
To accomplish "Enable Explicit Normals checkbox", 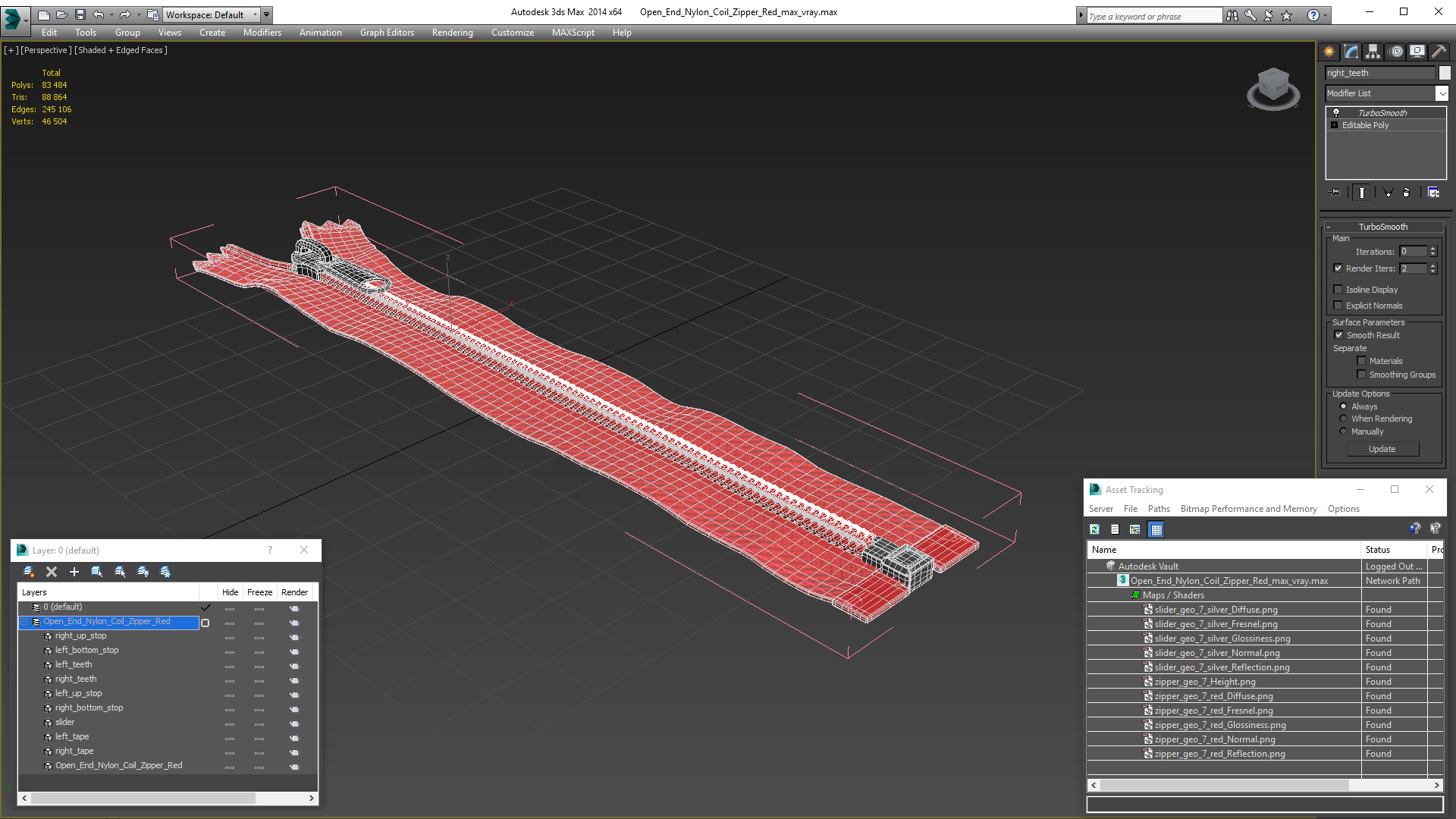I will (1338, 306).
